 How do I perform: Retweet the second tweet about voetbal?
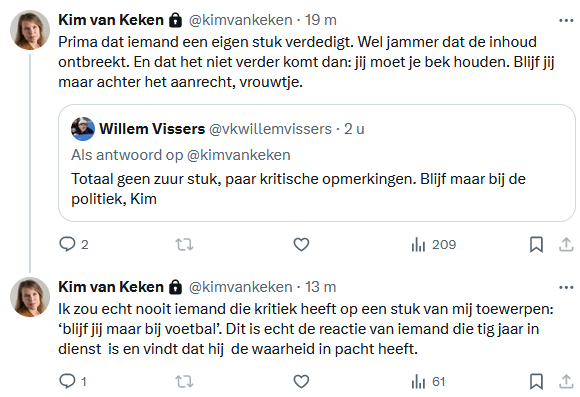click(x=184, y=381)
